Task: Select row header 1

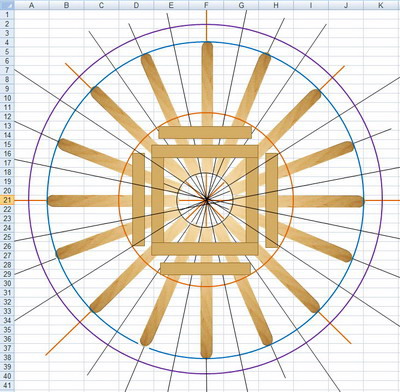Action: pos(7,14)
